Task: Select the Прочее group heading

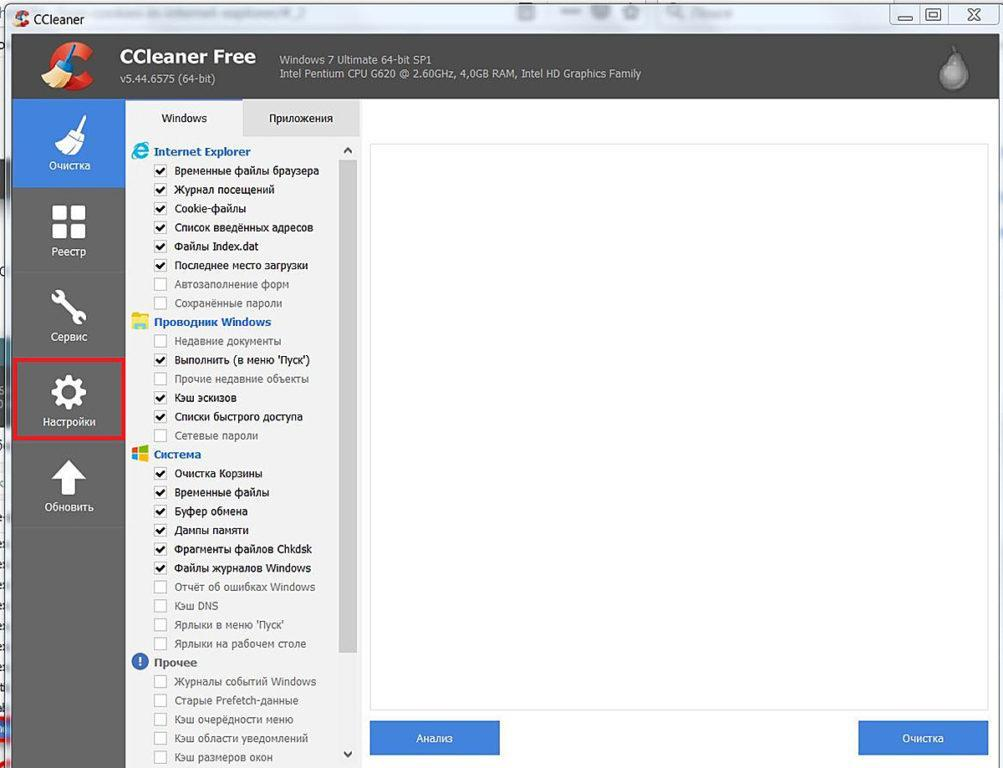Action: [x=175, y=662]
